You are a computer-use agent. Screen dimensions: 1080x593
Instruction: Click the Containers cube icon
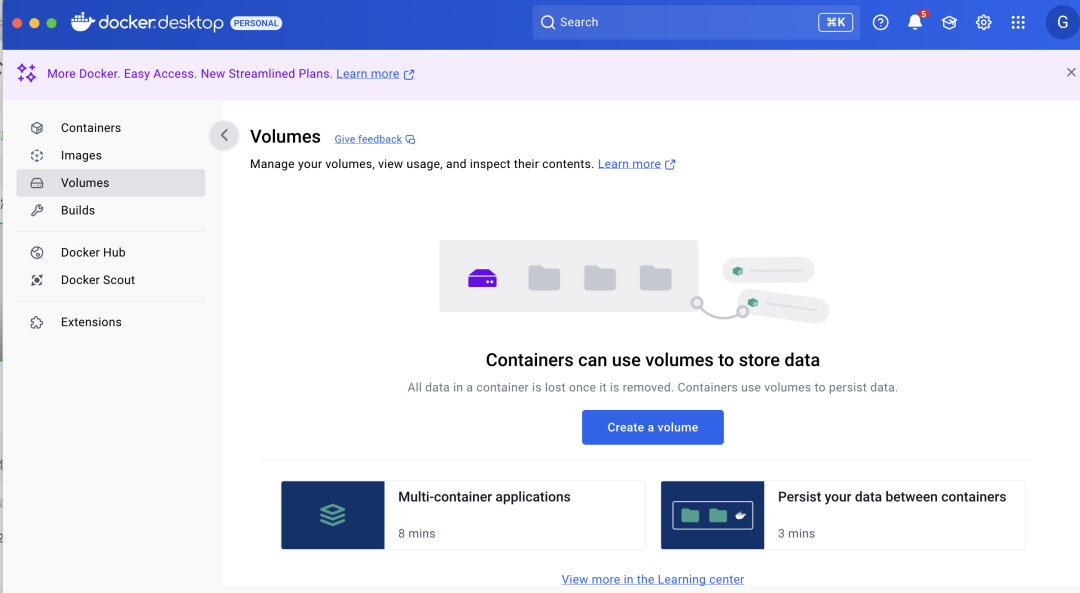click(37, 127)
